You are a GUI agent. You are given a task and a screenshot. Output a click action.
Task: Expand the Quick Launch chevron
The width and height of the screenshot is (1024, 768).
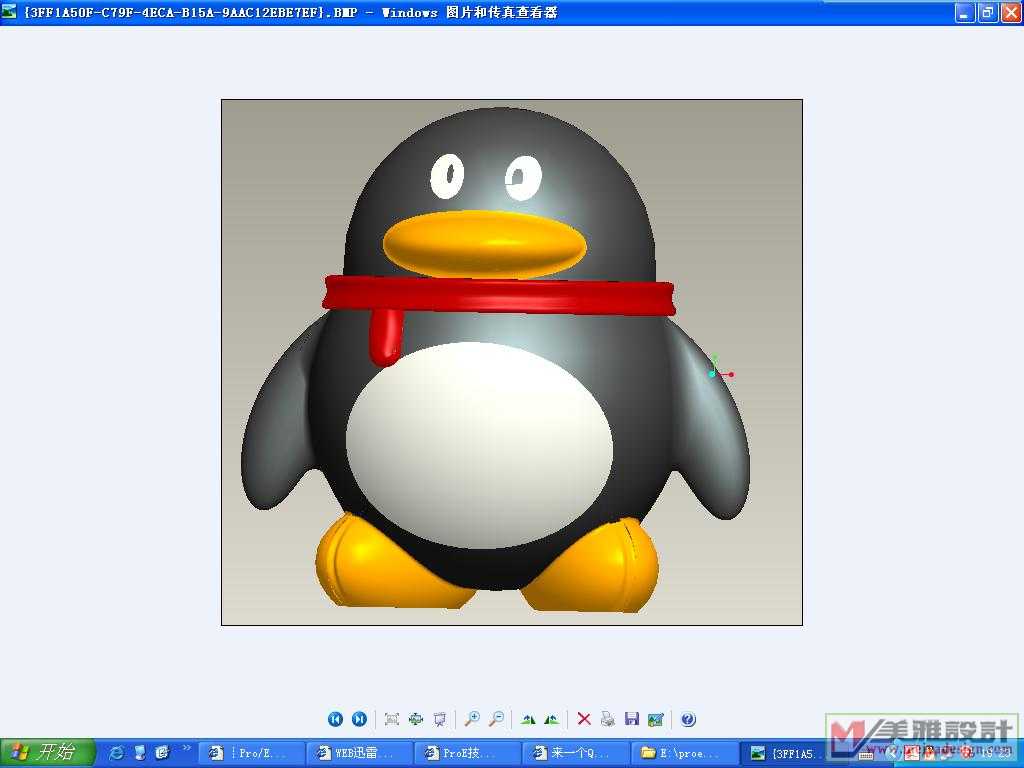(187, 748)
